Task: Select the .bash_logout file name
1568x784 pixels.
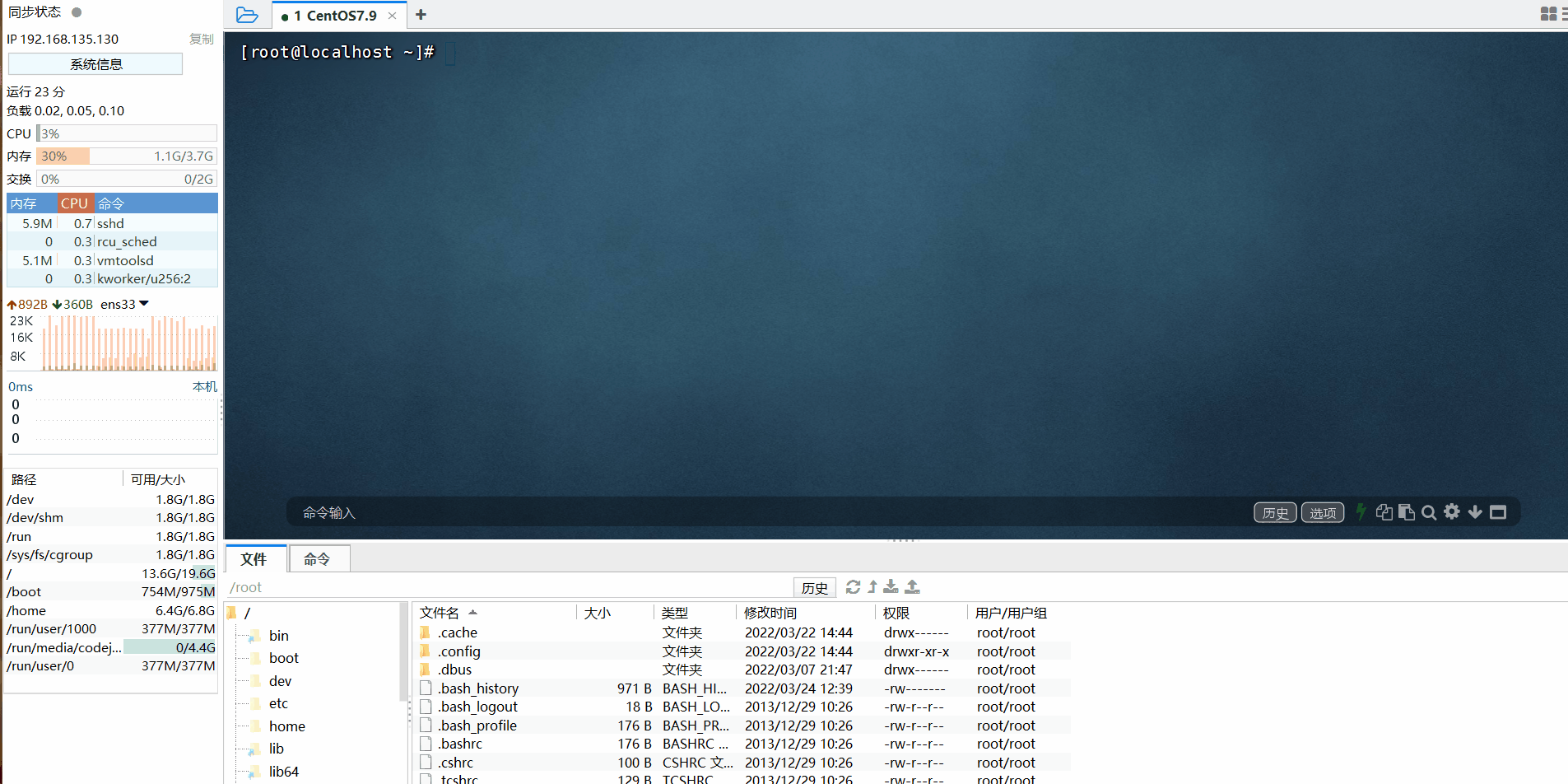Action: (x=477, y=707)
